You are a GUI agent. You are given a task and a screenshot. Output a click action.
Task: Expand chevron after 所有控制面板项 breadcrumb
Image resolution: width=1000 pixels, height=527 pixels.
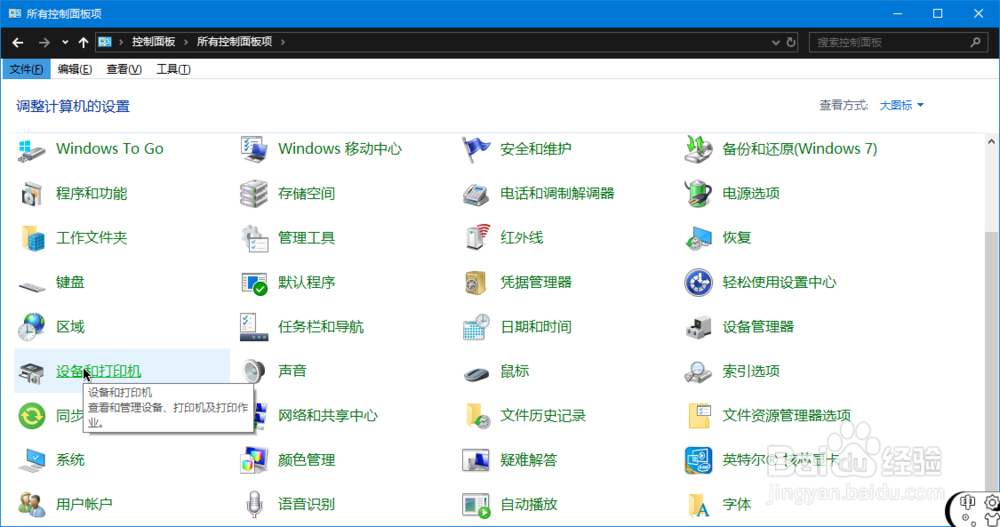(283, 42)
